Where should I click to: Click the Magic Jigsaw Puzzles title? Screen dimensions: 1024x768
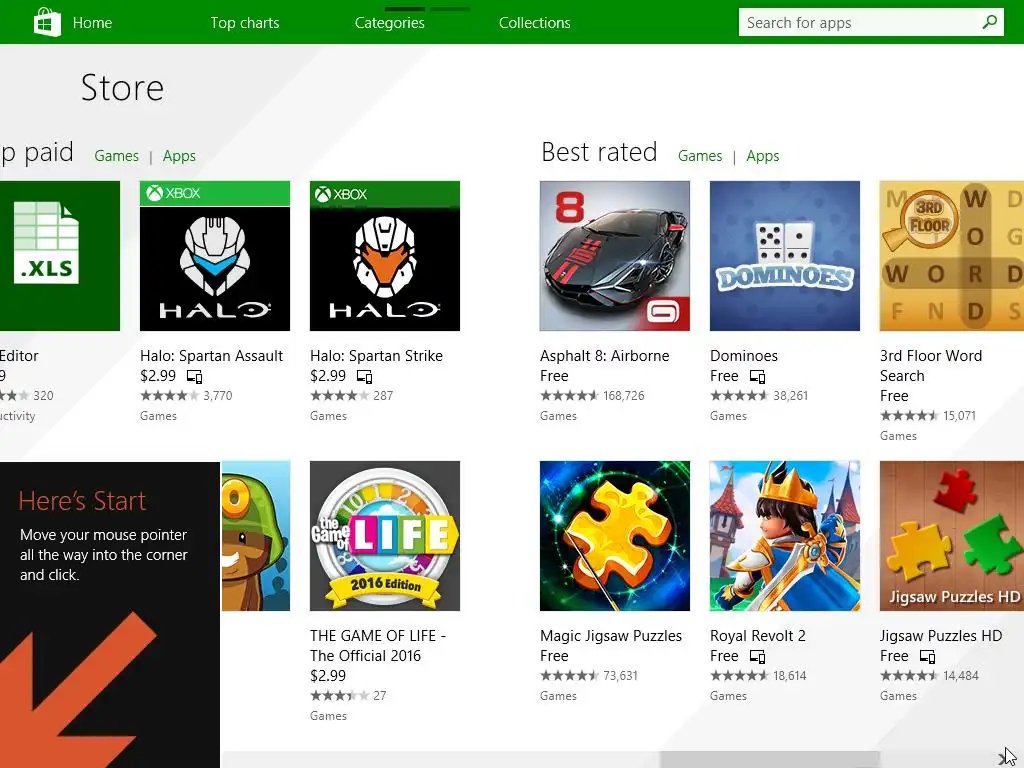click(x=611, y=636)
